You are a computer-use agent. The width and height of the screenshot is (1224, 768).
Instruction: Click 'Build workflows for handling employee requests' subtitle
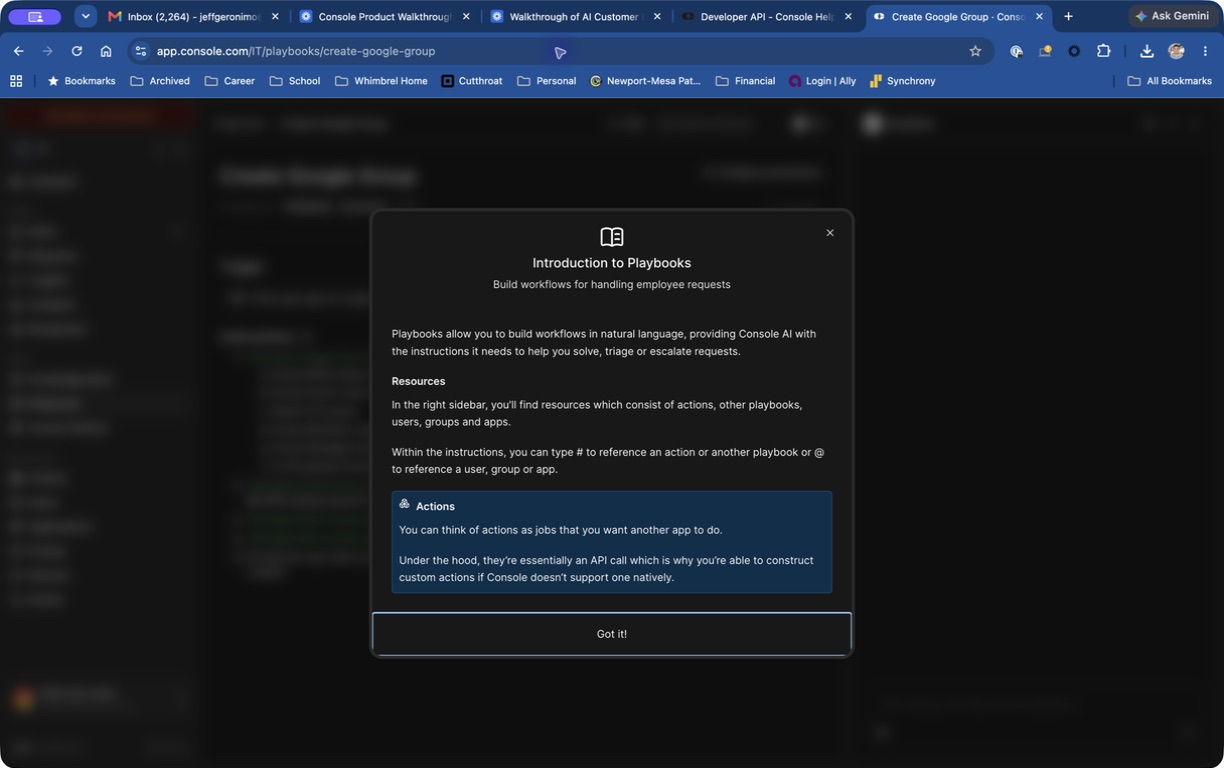pos(612,285)
